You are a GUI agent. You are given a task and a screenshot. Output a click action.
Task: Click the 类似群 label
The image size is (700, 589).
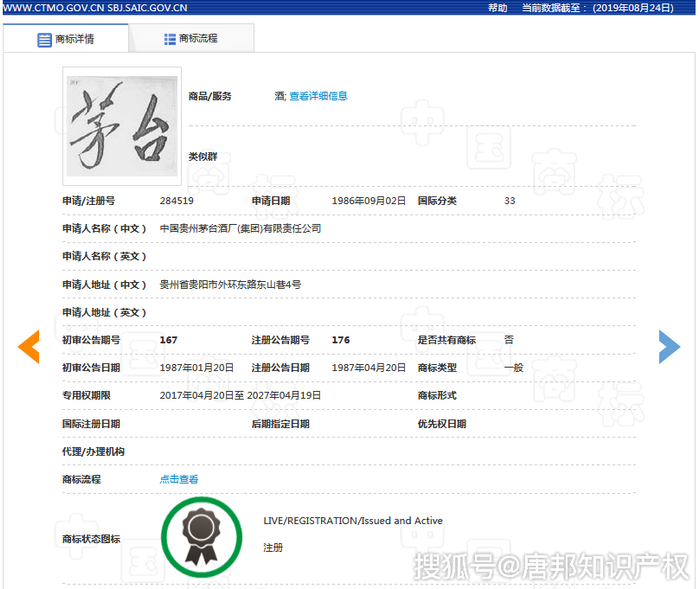point(203,156)
